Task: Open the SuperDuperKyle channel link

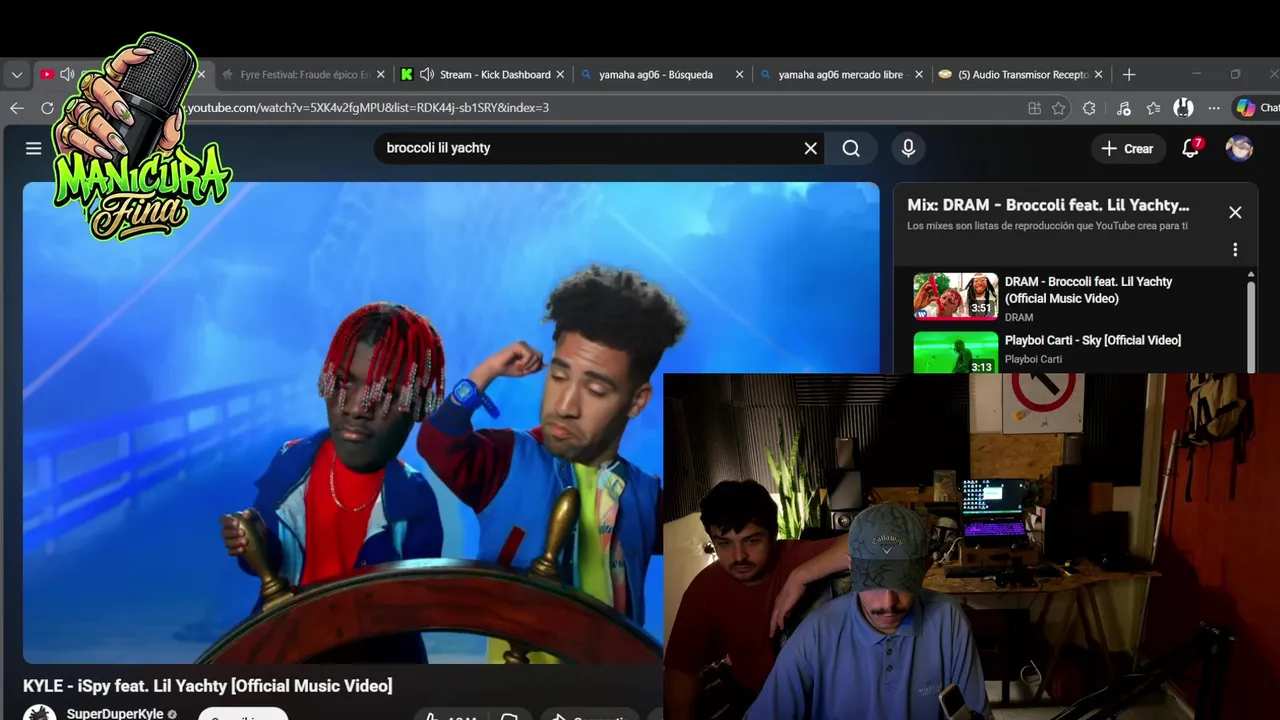Action: pyautogui.click(x=115, y=713)
